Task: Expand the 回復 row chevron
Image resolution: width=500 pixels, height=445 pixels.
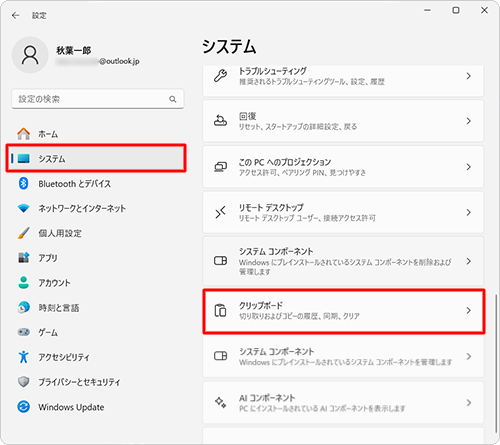Action: [x=468, y=121]
